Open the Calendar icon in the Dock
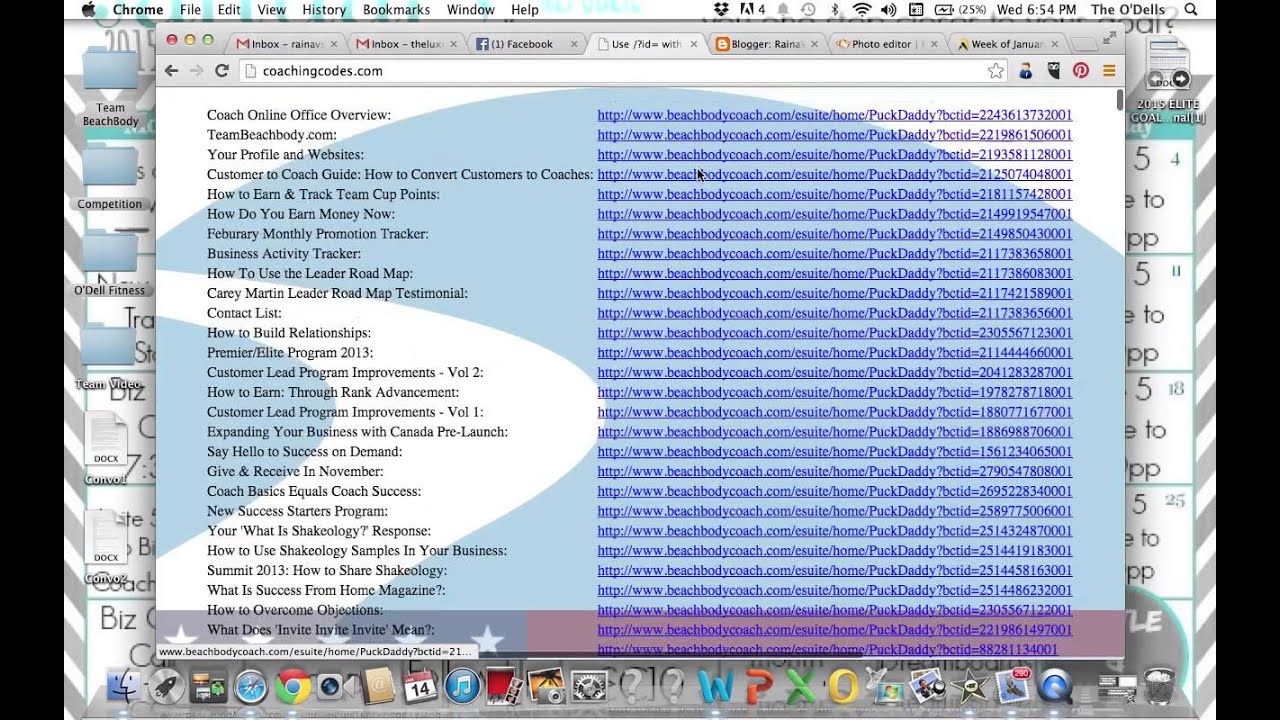Screen dimensions: 1280x720 coord(420,686)
